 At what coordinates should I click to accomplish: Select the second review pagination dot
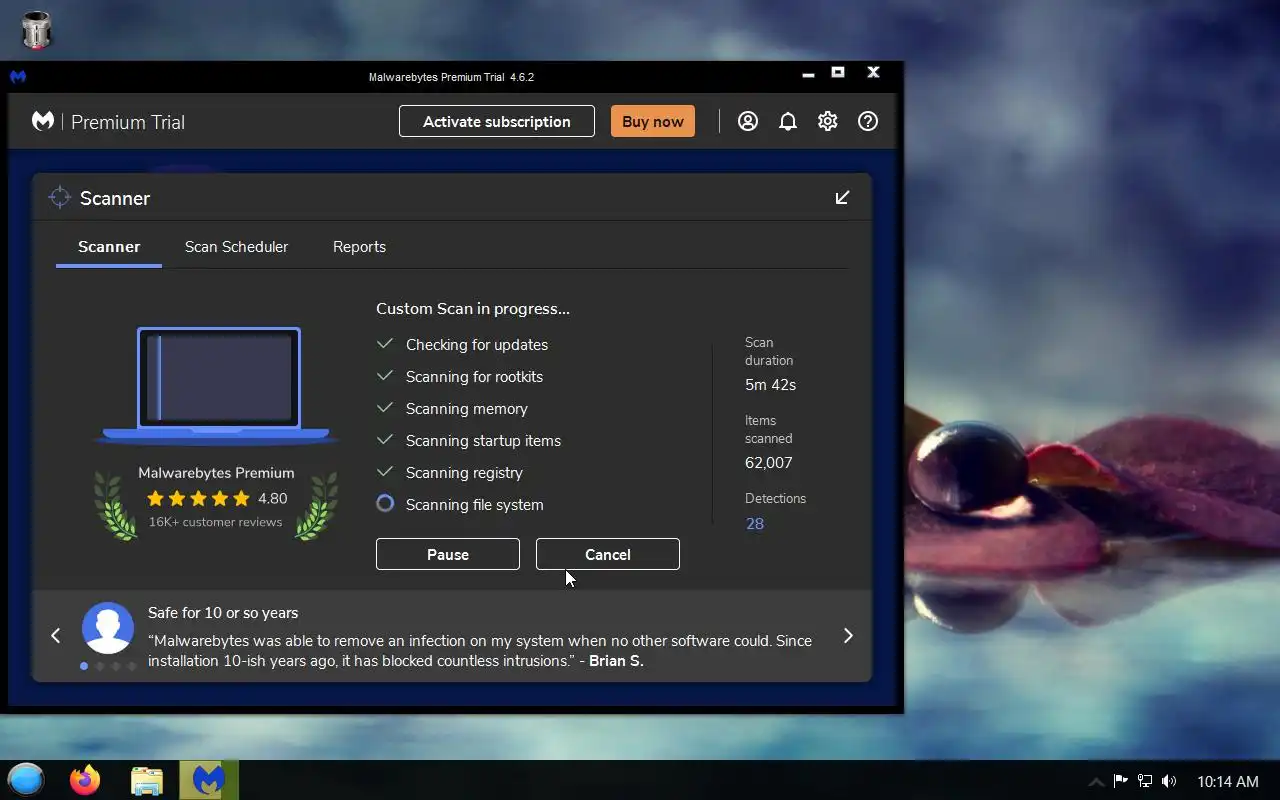click(x=100, y=666)
